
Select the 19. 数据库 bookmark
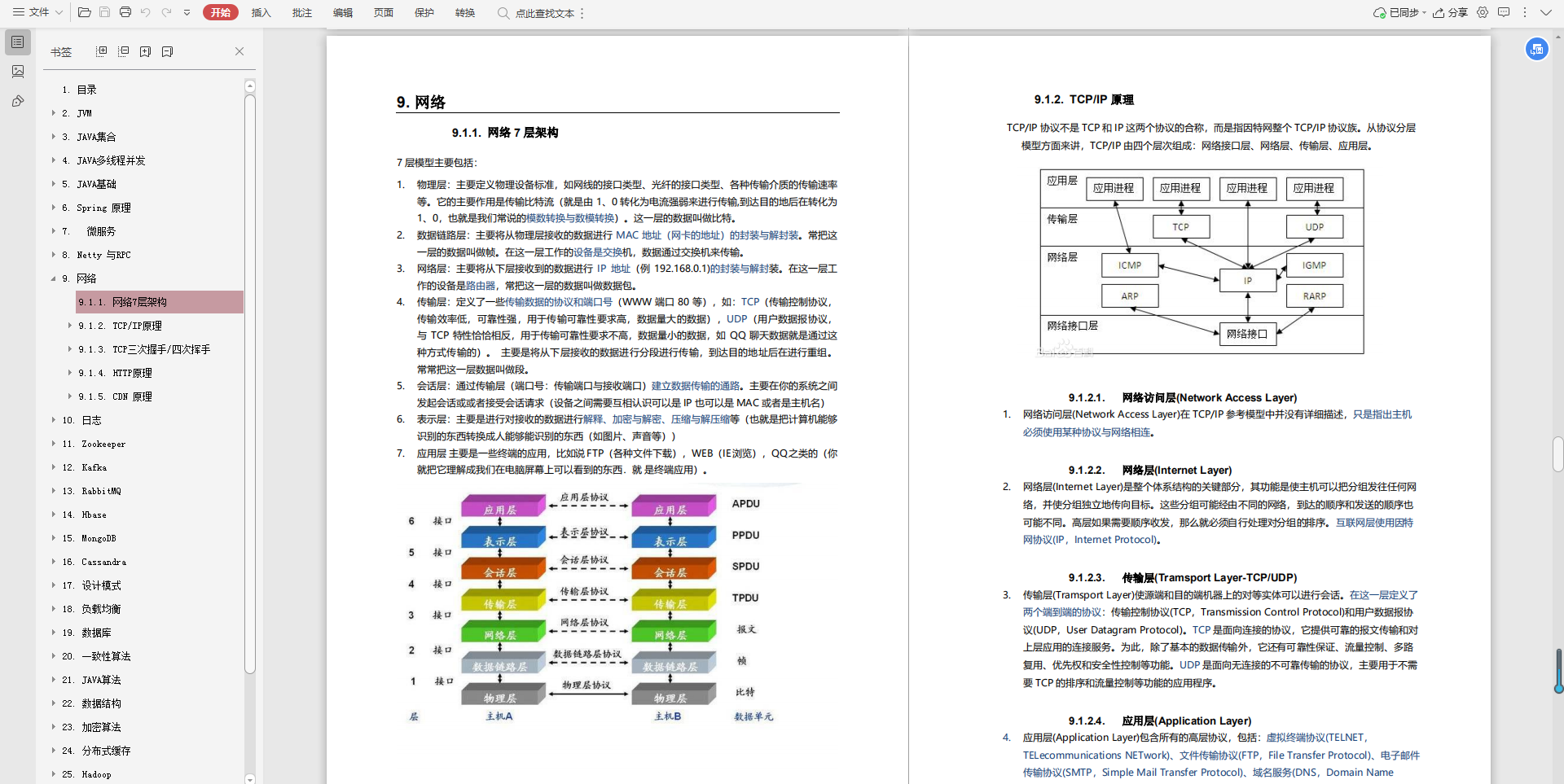[86, 633]
